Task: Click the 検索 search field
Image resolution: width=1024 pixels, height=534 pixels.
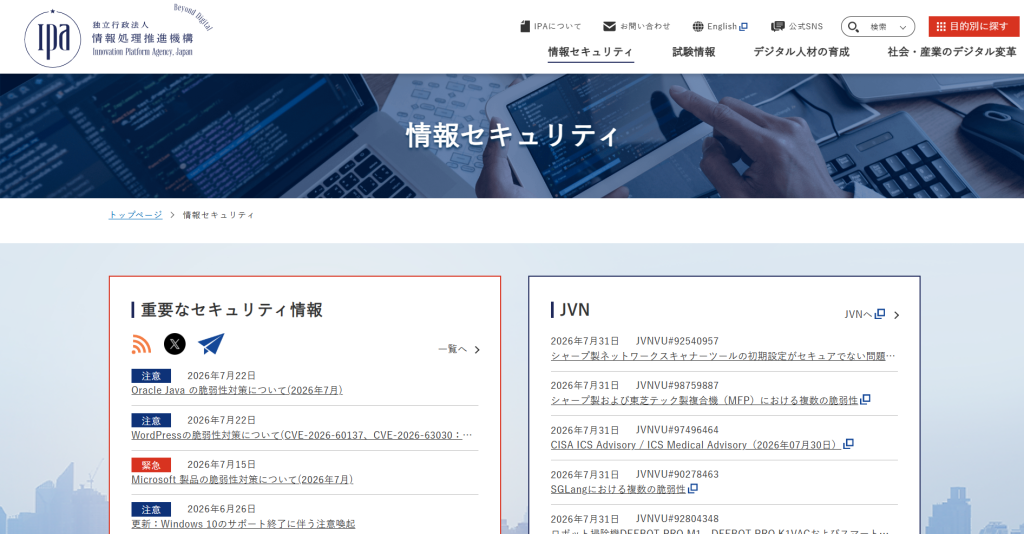Action: tap(878, 27)
